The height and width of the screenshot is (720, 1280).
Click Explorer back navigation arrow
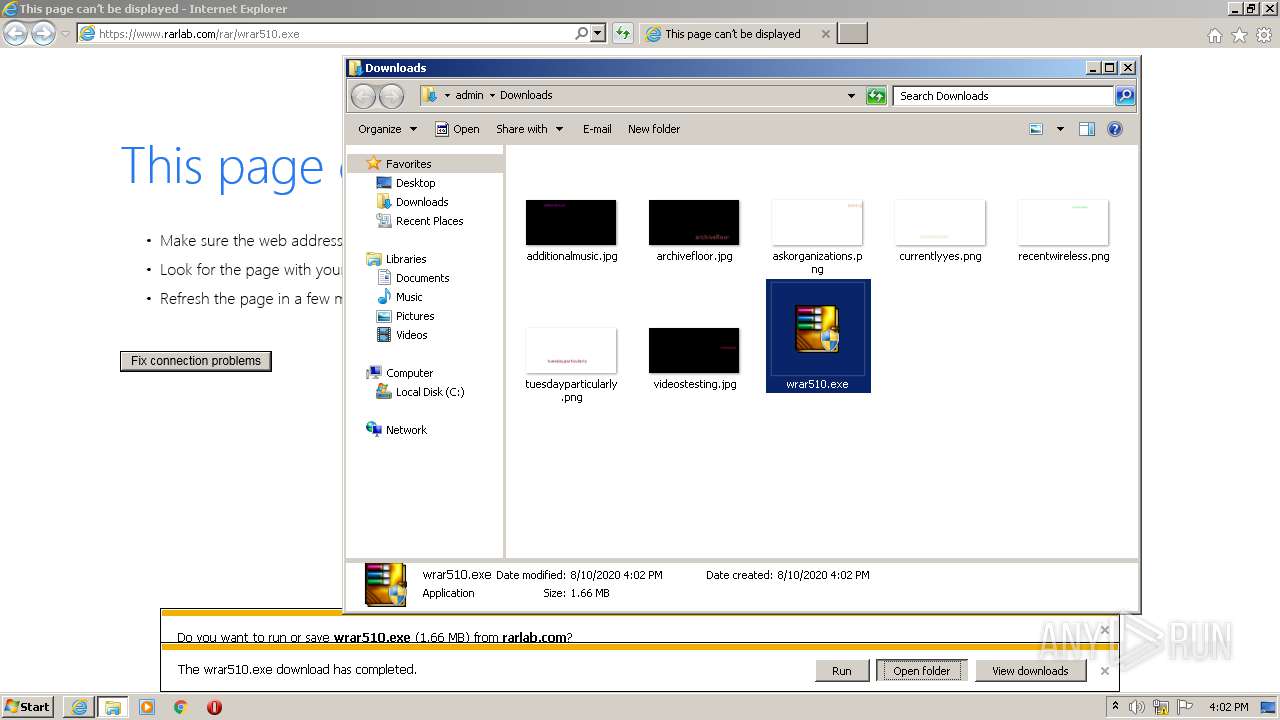pyautogui.click(x=363, y=96)
